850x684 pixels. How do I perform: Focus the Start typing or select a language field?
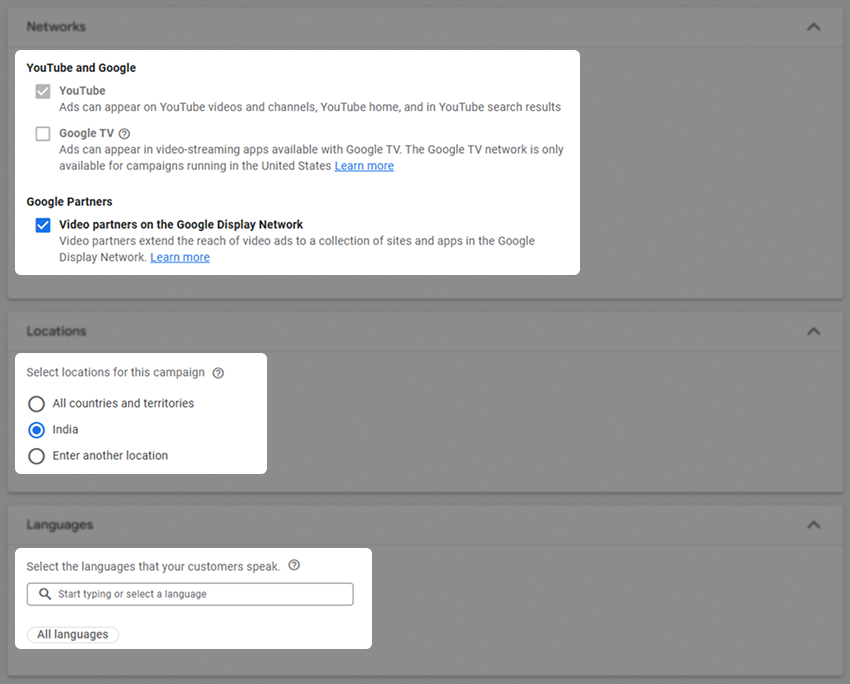pos(190,594)
